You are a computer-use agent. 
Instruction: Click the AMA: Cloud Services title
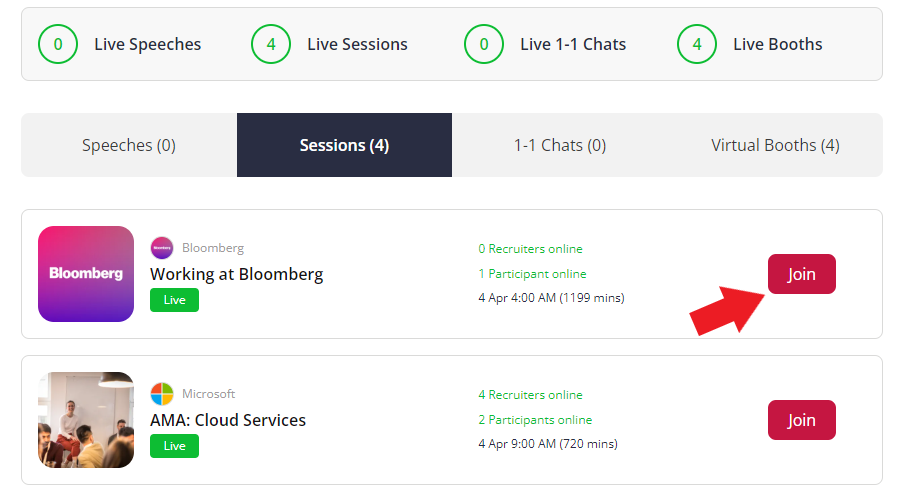(x=228, y=420)
